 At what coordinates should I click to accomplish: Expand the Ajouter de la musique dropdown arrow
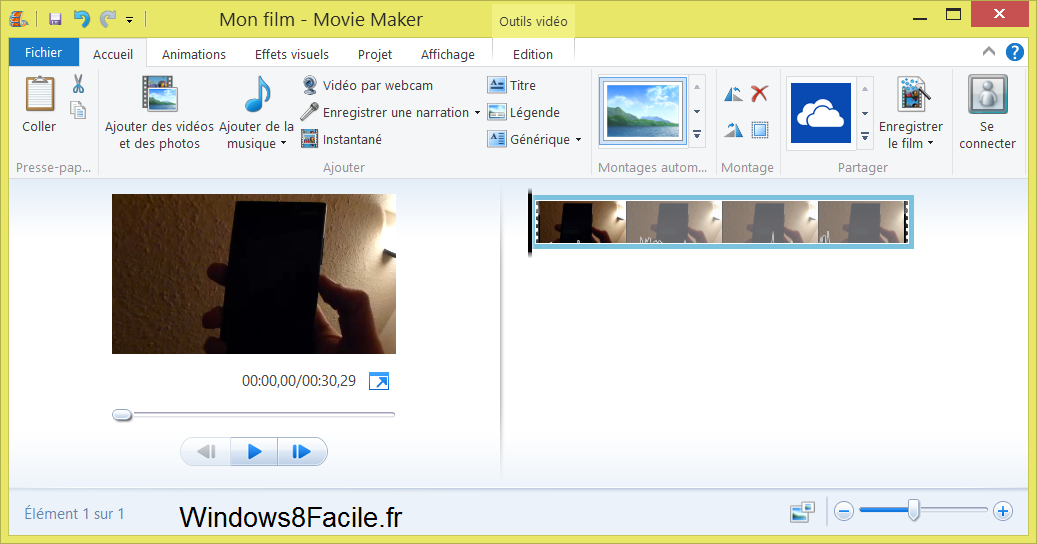(x=284, y=143)
